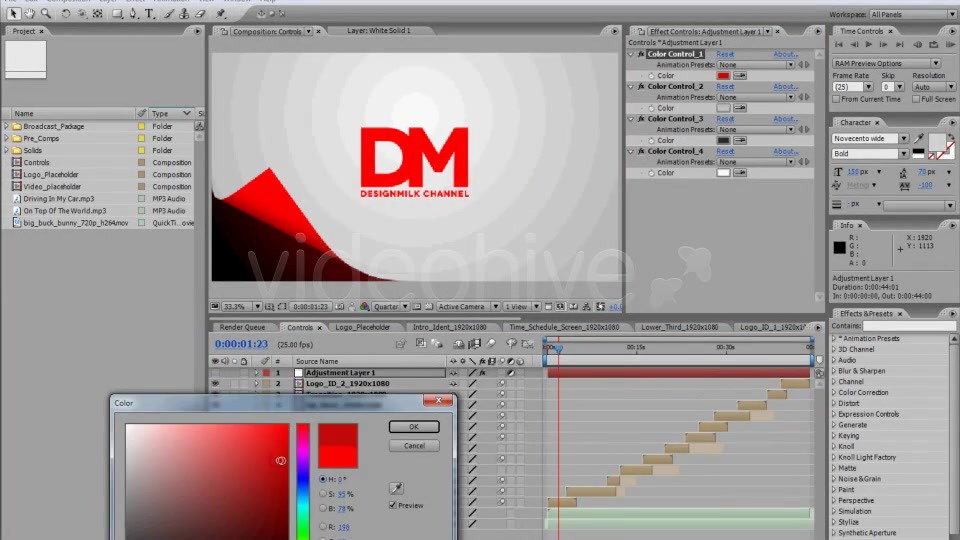
Task: Select the Puppet Pin tool
Action: click(x=221, y=13)
